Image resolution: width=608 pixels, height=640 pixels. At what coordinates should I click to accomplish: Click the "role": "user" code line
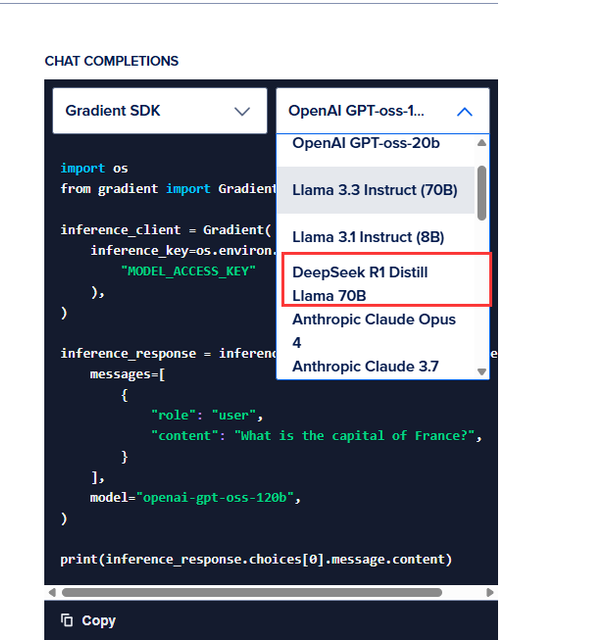pos(207,415)
